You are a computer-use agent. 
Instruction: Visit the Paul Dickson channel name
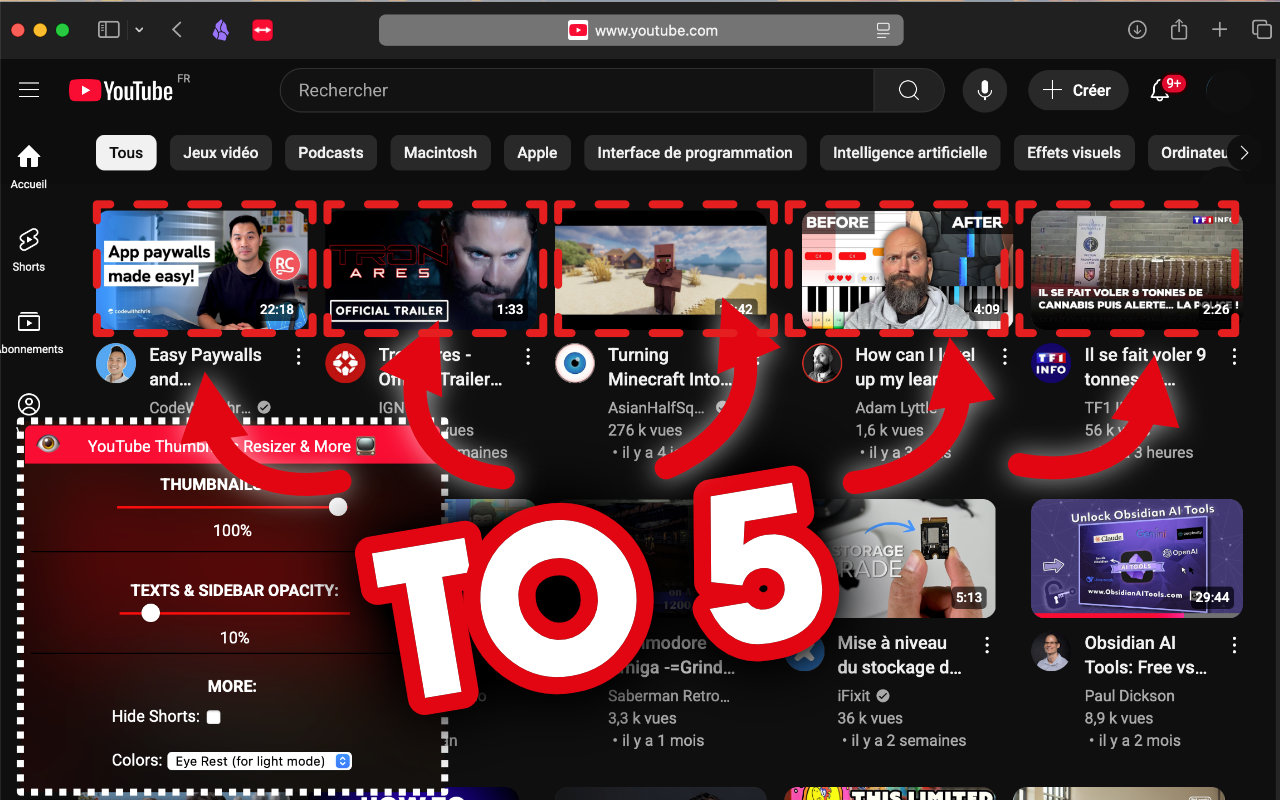pos(1130,696)
